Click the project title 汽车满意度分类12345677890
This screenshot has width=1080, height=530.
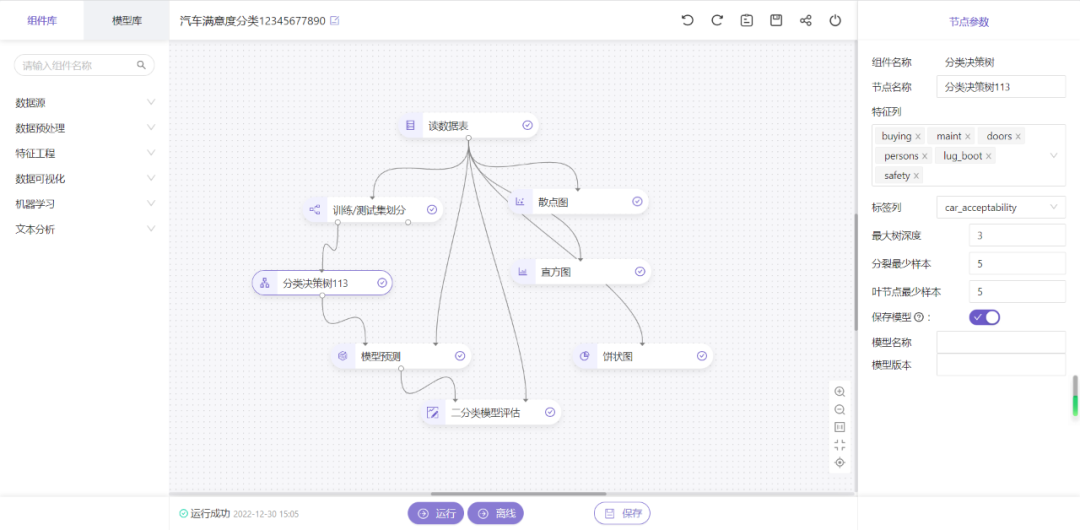pyautogui.click(x=252, y=21)
